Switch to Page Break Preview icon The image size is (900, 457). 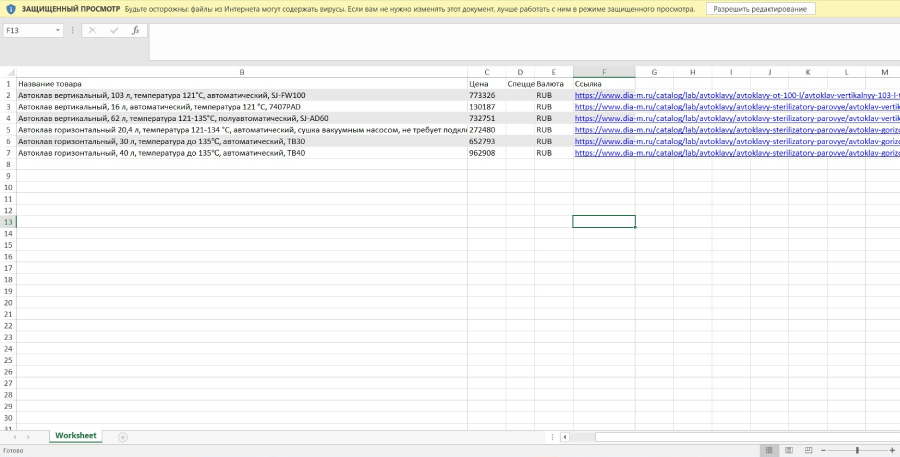(x=808, y=450)
